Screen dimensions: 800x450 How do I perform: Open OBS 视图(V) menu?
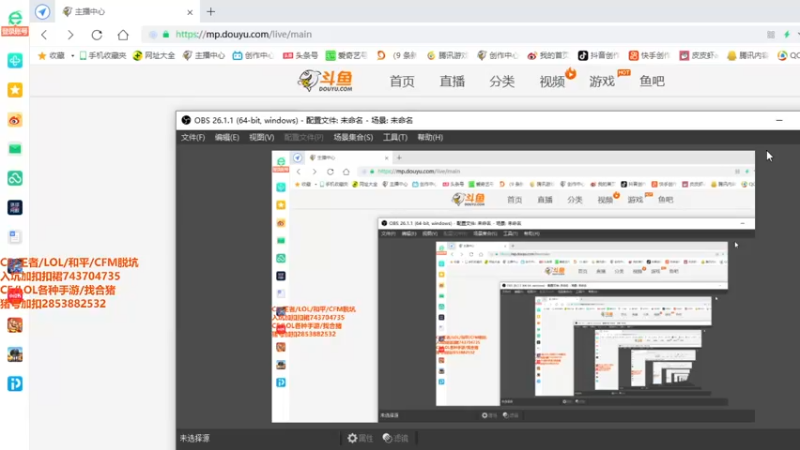click(262, 137)
